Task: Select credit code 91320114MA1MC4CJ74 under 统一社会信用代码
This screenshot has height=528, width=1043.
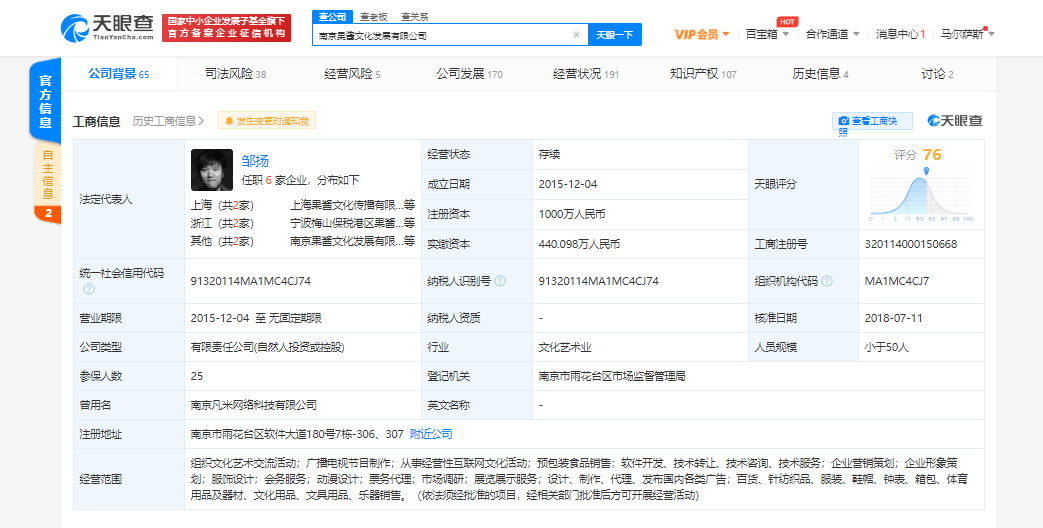Action: [250, 281]
